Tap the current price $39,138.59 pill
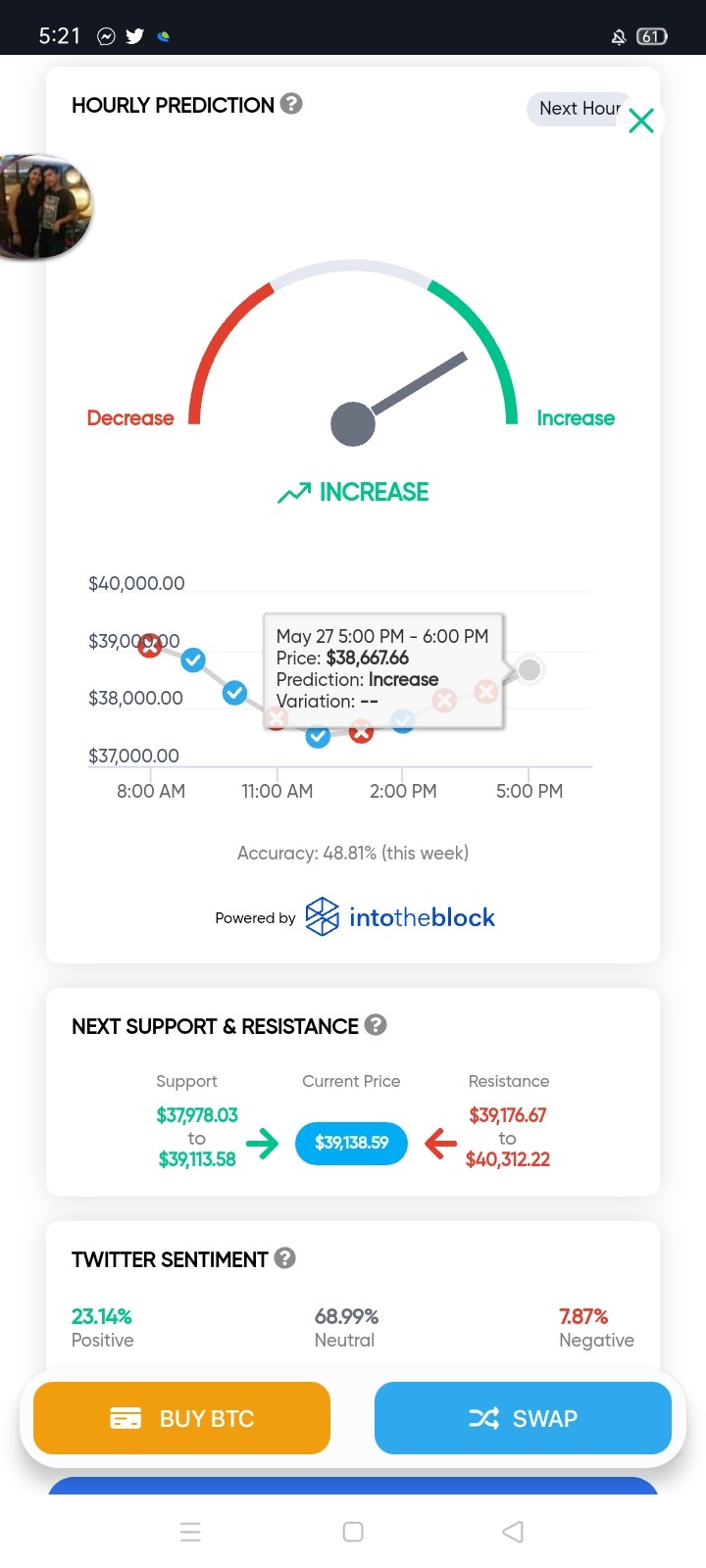 pyautogui.click(x=351, y=1143)
